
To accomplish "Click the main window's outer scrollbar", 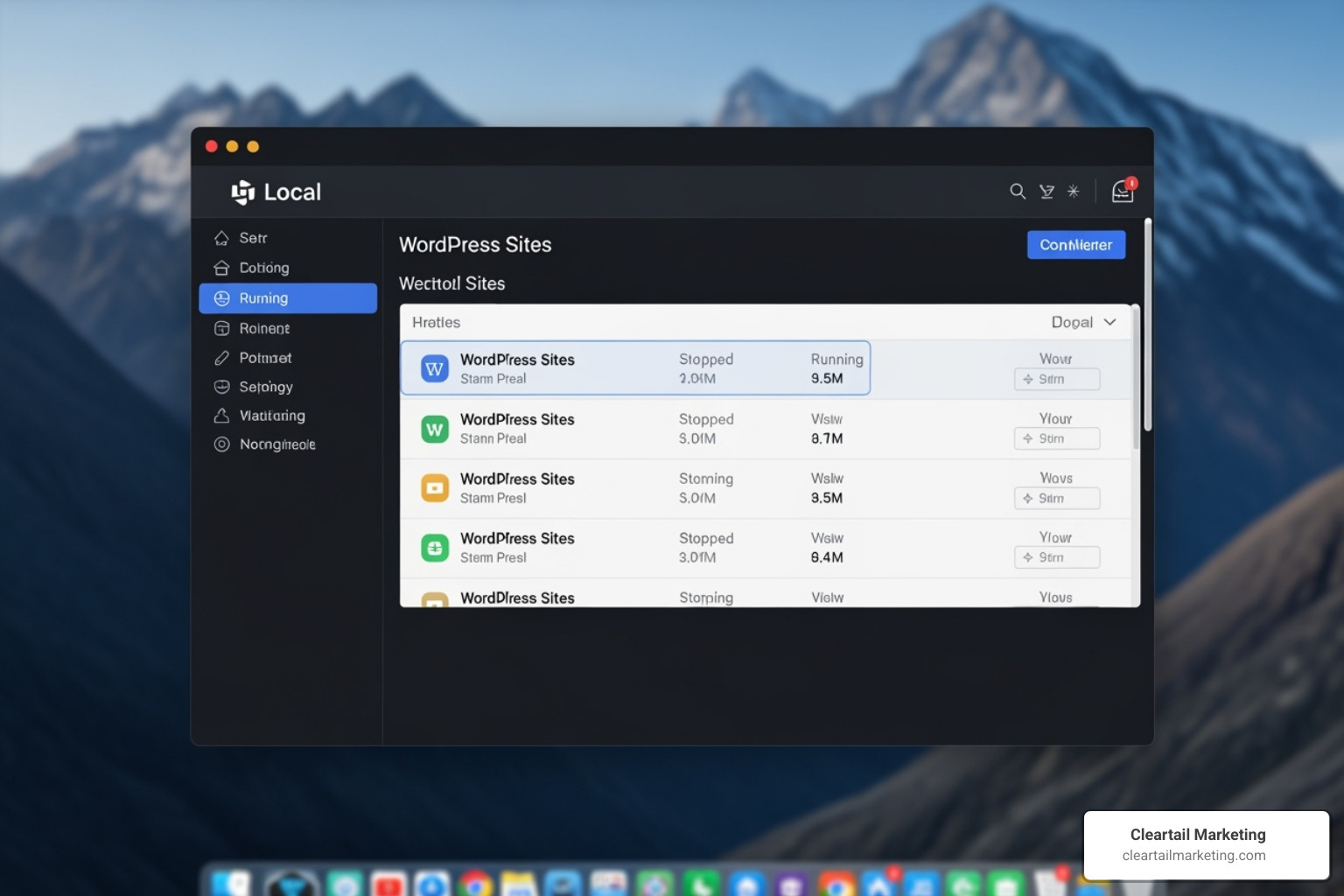I will click(x=1147, y=325).
